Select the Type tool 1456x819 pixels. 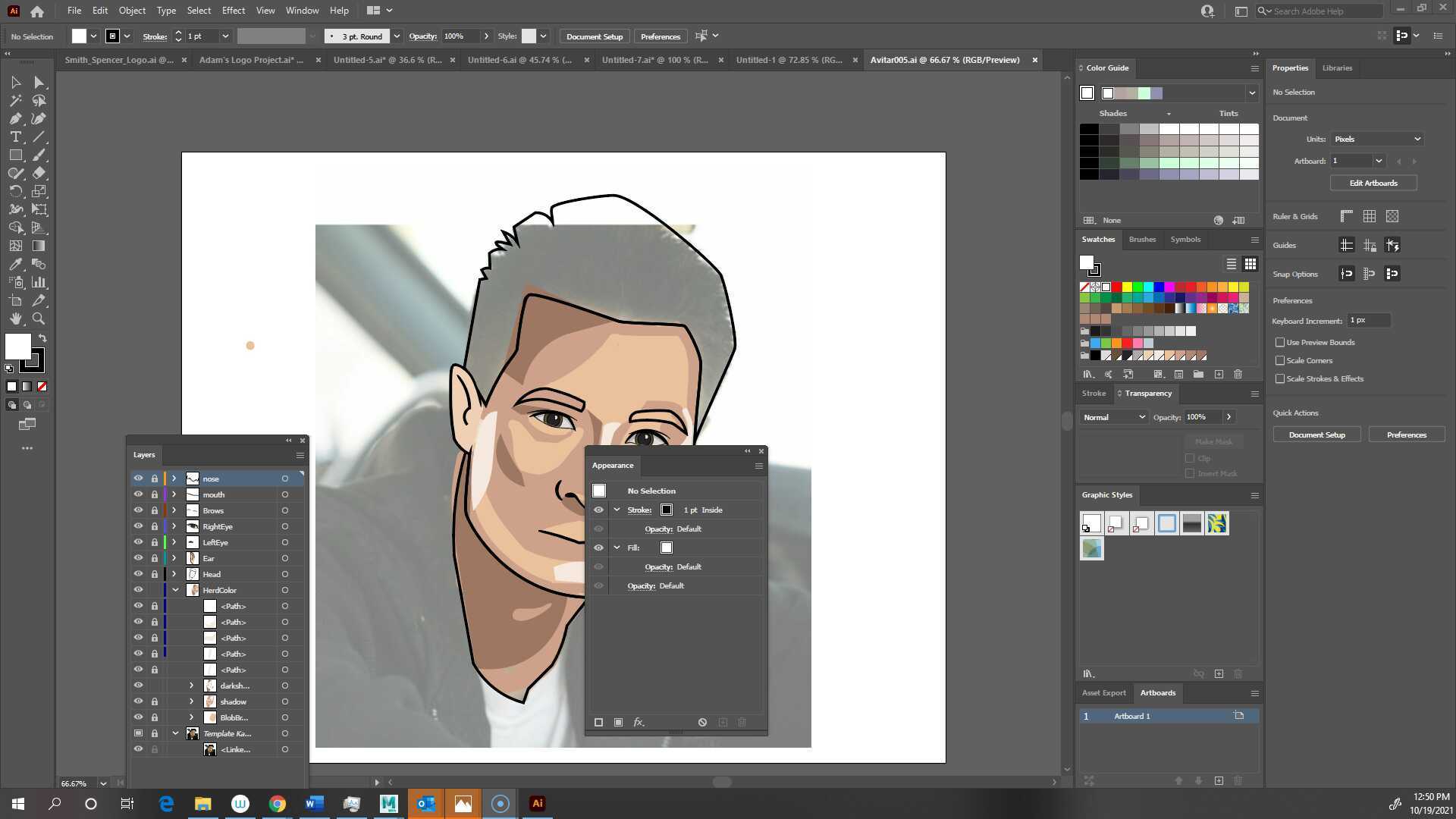(15, 136)
